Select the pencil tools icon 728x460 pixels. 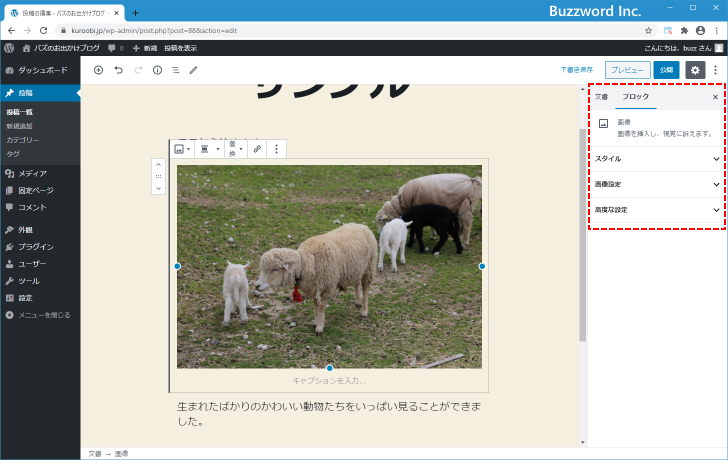[x=194, y=70]
